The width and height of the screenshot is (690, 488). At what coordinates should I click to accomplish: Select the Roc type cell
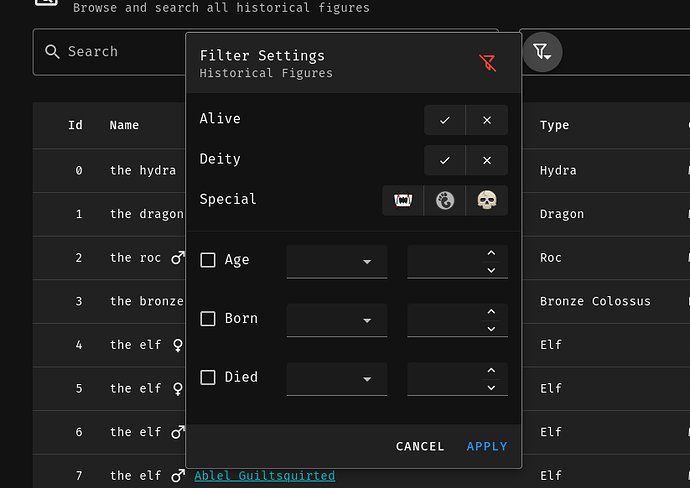(x=551, y=257)
